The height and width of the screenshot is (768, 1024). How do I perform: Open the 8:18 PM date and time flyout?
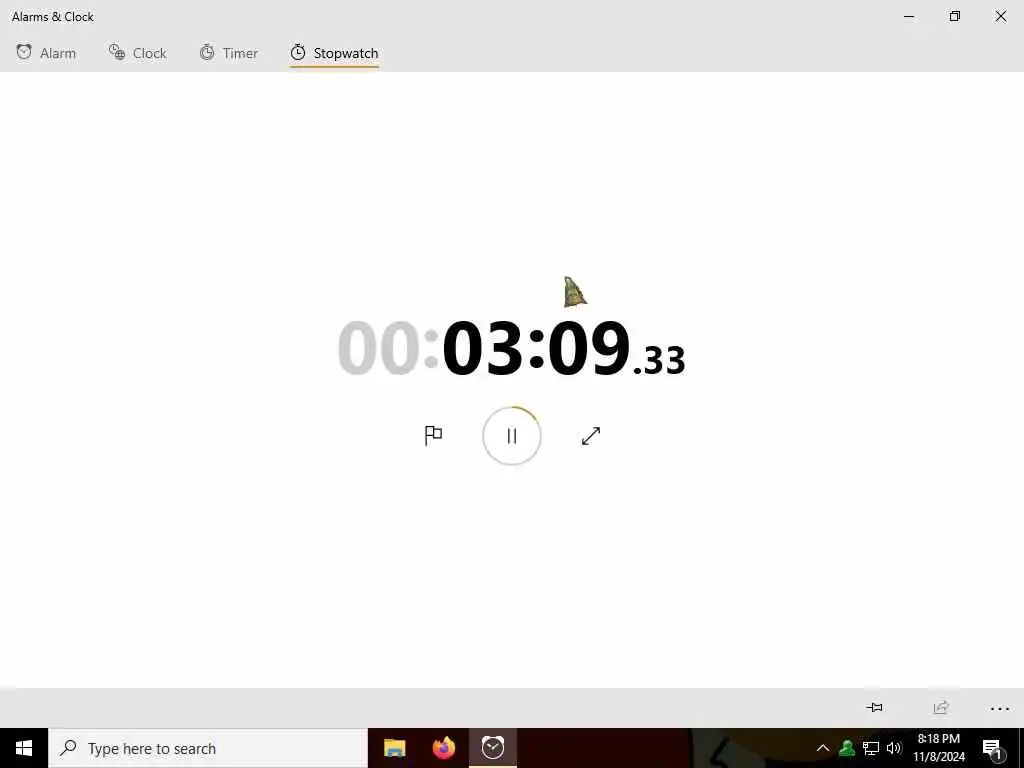pos(939,748)
